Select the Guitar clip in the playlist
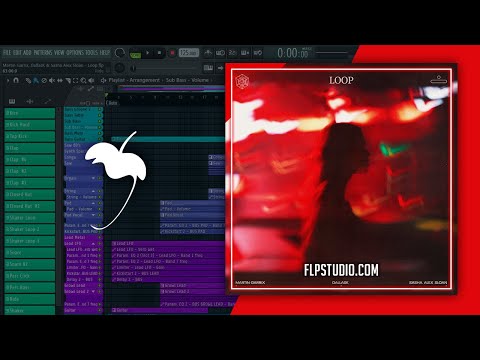The height and width of the screenshot is (360, 480). (x=159, y=310)
